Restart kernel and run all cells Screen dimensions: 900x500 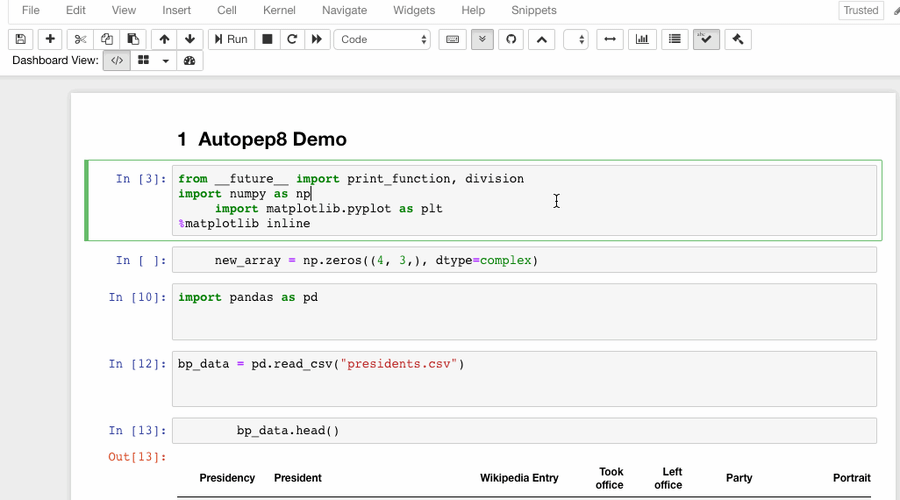pyautogui.click(x=317, y=39)
